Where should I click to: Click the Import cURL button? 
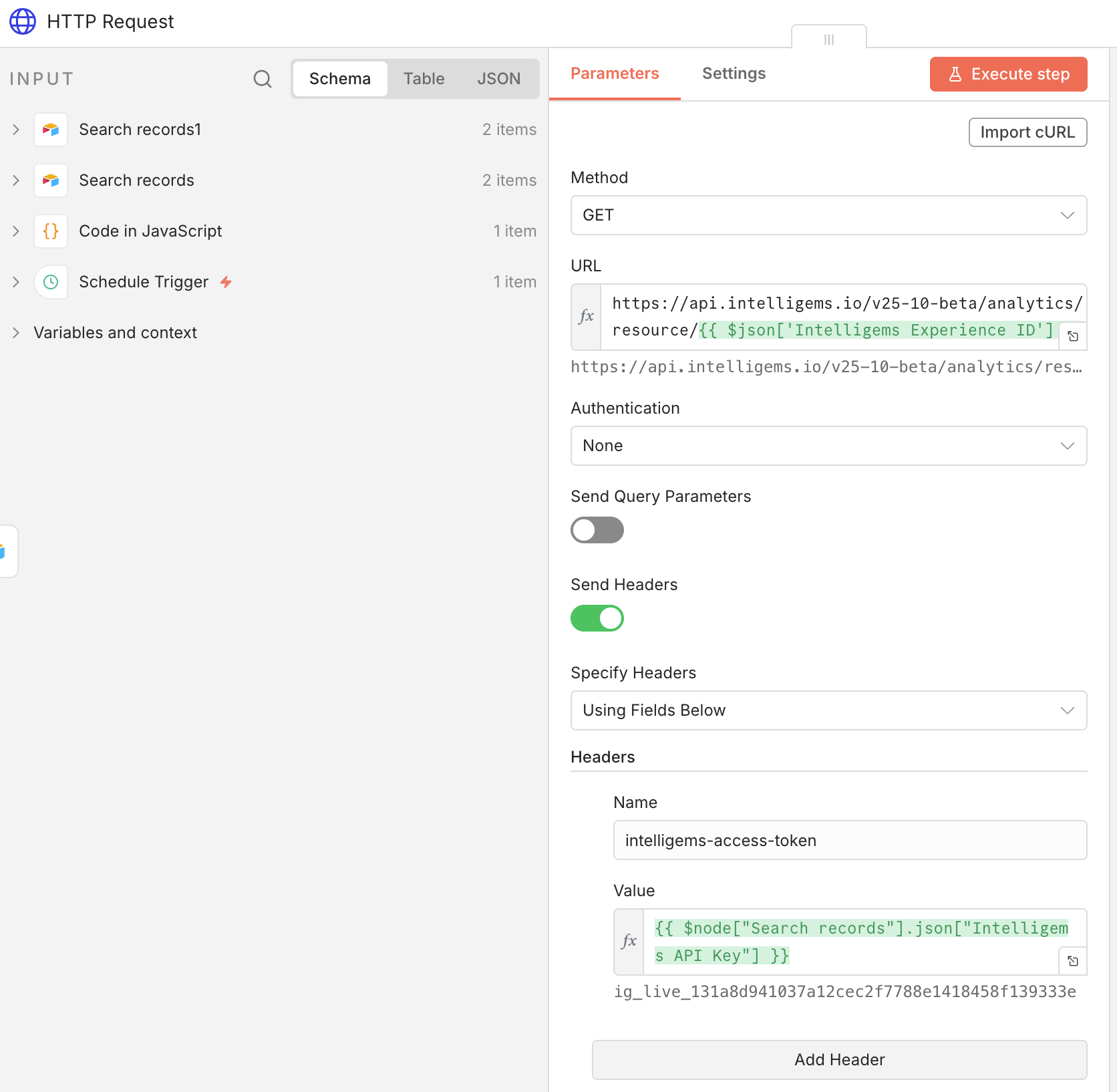click(x=1027, y=132)
